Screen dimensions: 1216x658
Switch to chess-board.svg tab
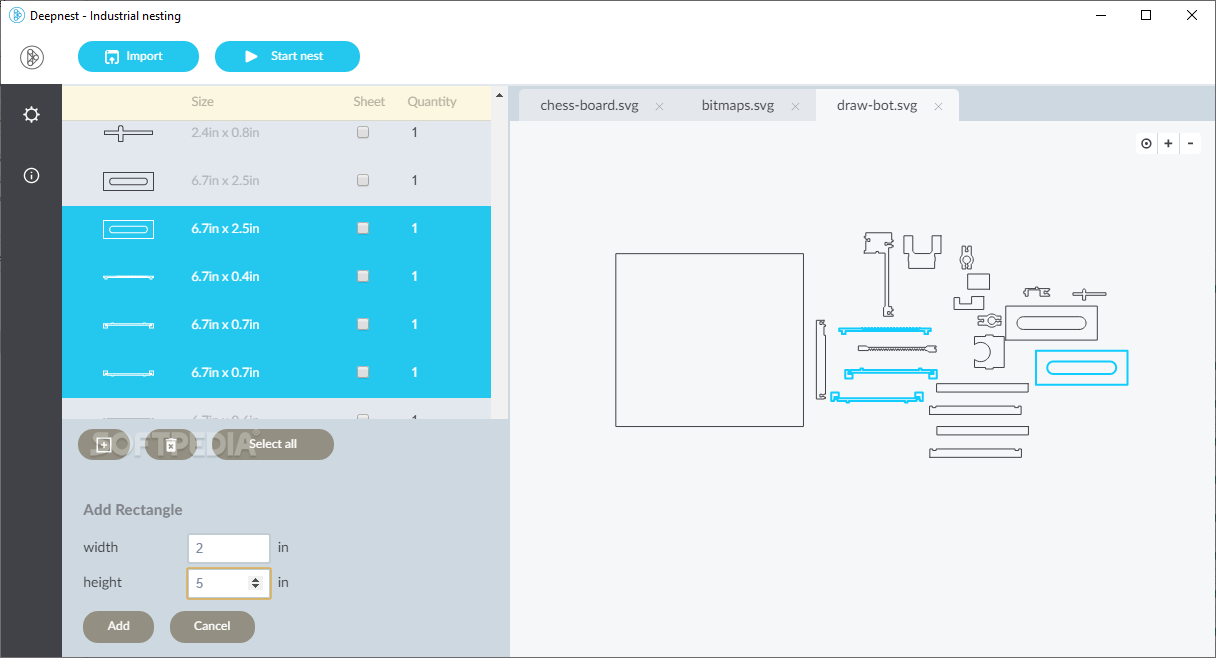click(589, 105)
